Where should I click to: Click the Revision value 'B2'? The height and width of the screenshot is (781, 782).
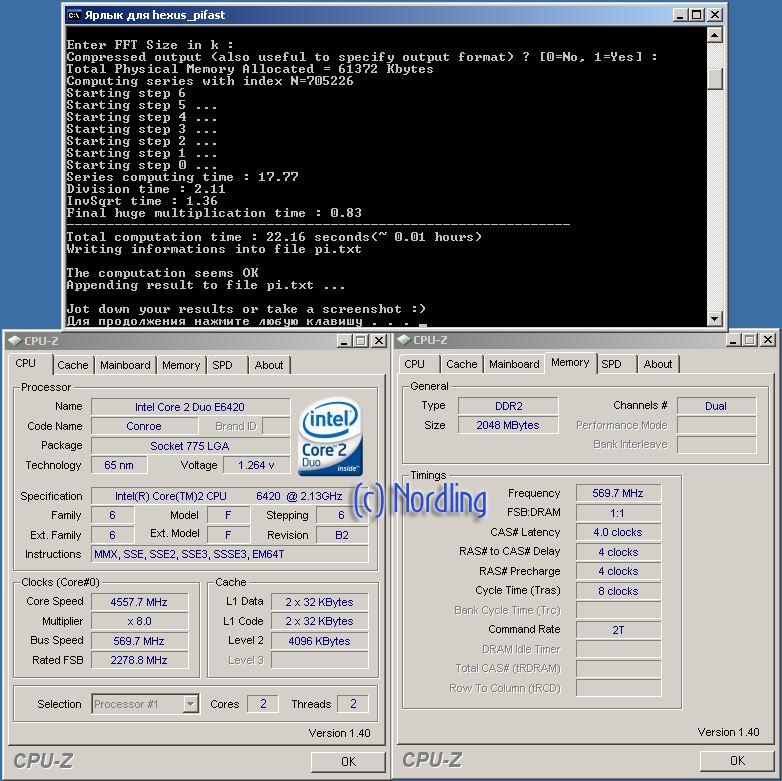(x=342, y=535)
